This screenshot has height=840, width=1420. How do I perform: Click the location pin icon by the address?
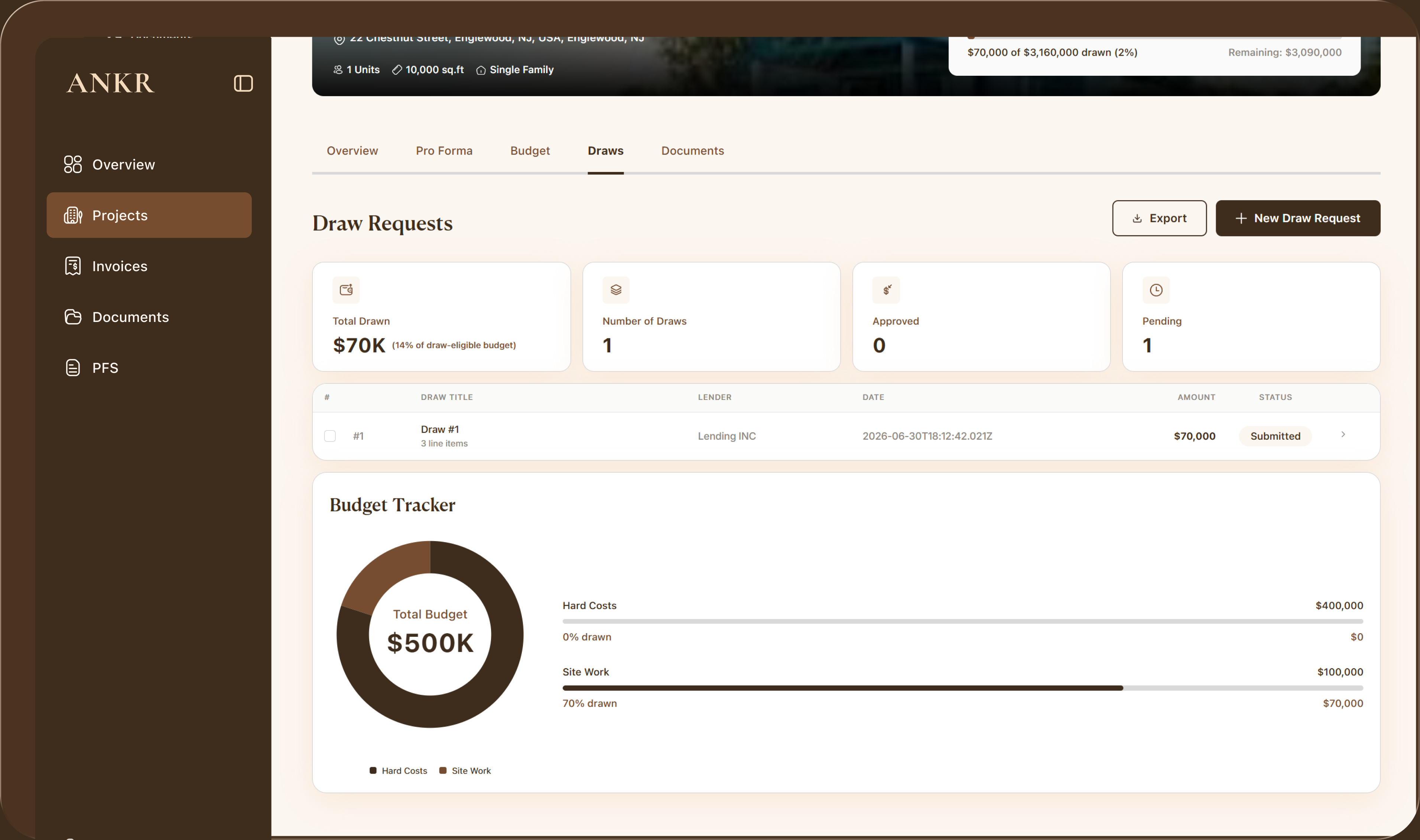(x=339, y=39)
